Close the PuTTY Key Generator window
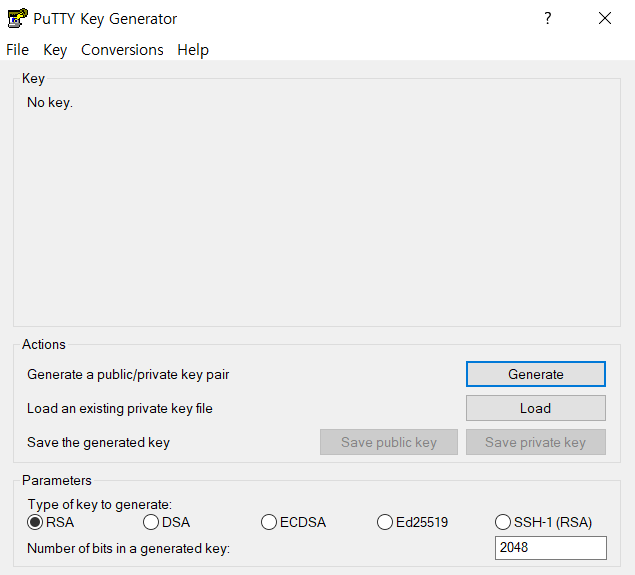Screen dimensions: 635x575 pyautogui.click(x=605, y=18)
